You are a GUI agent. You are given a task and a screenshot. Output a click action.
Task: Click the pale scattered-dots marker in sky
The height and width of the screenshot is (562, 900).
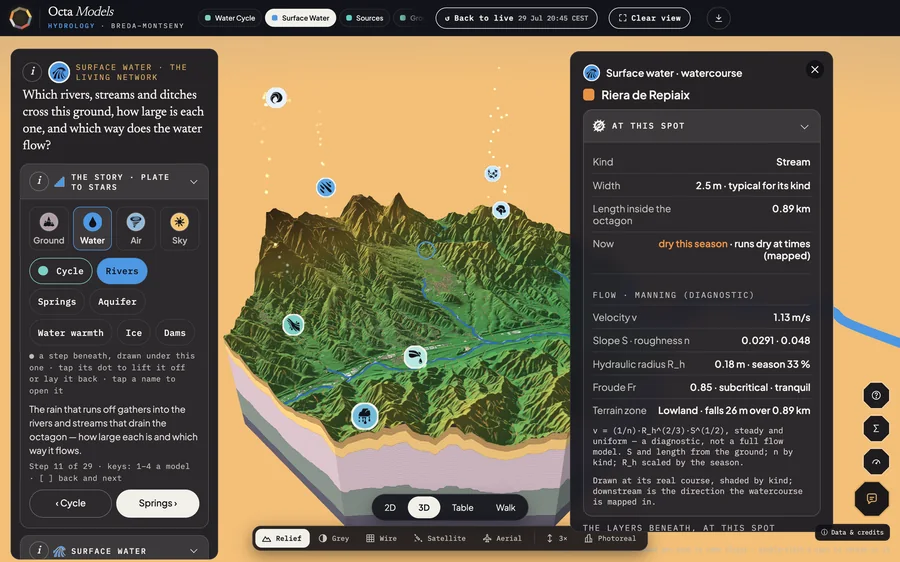click(x=492, y=173)
